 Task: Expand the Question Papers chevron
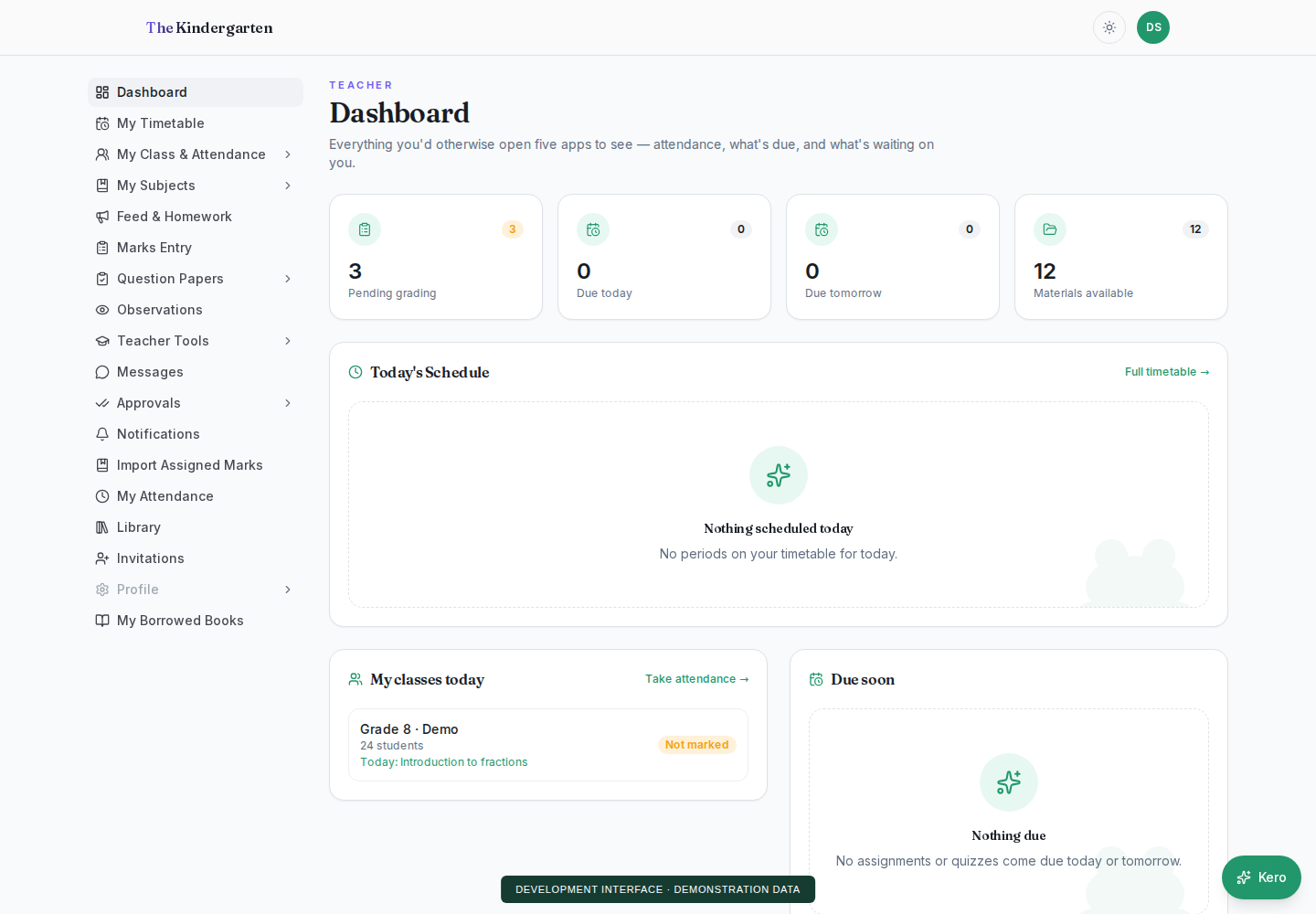(x=288, y=279)
